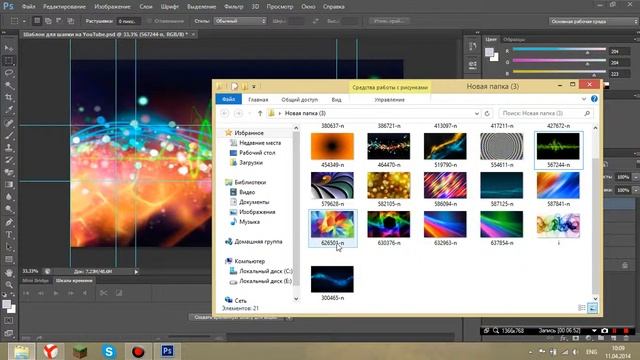640x360 pixels.
Task: Select the Pen tool
Action: coord(9,222)
